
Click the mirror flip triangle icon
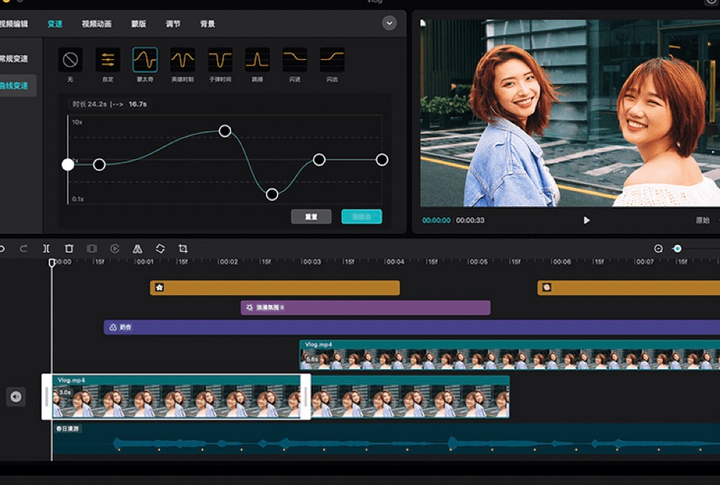(137, 248)
